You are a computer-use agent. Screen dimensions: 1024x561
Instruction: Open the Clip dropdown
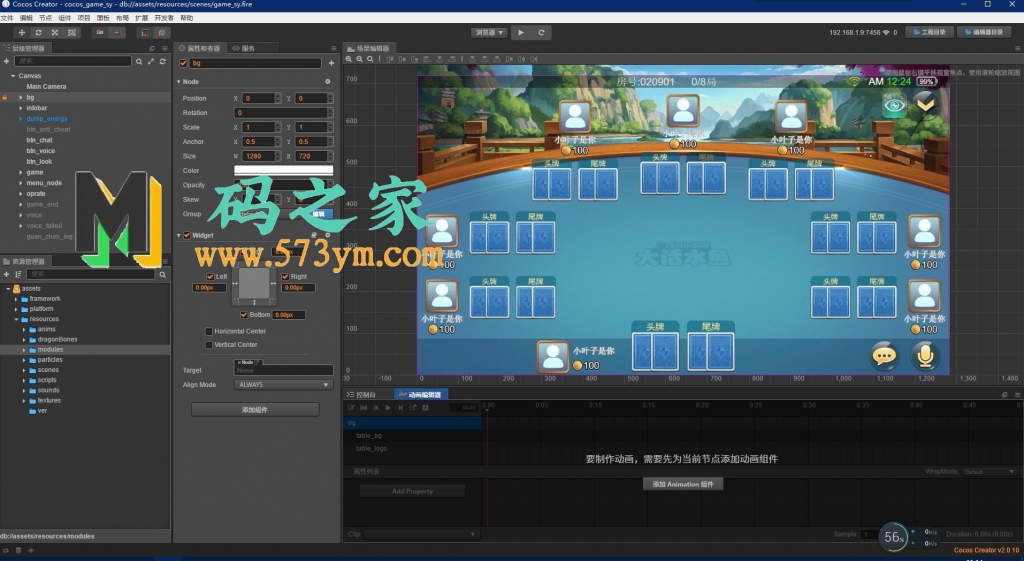coord(422,534)
